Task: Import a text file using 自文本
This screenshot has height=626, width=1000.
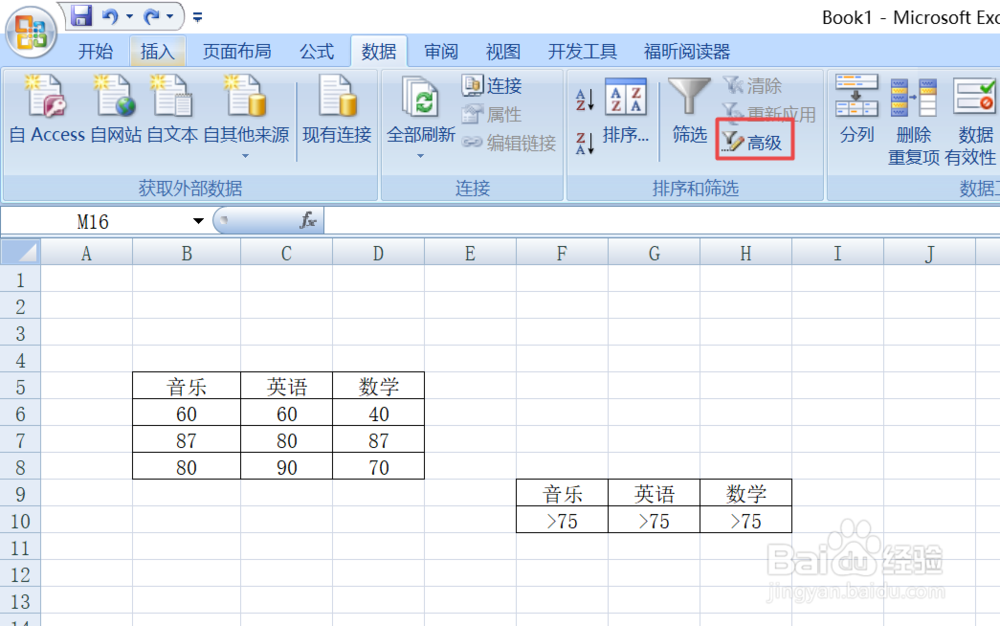Action: [x=171, y=112]
